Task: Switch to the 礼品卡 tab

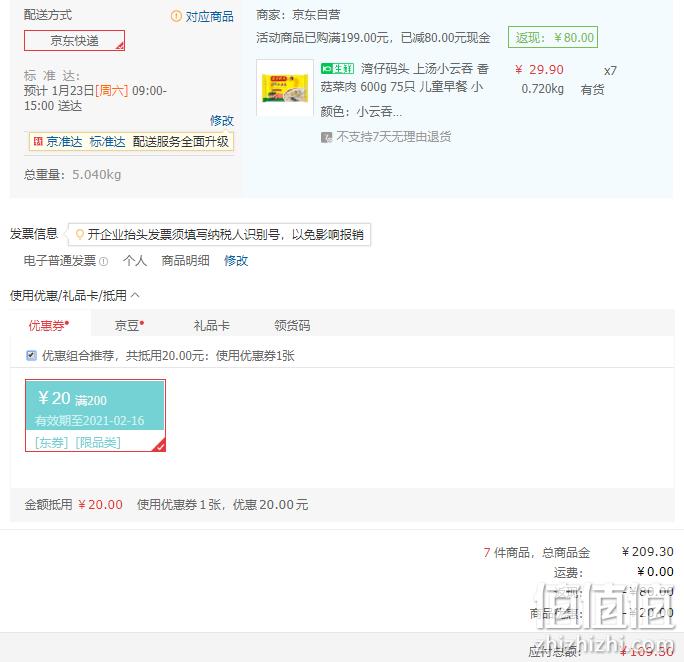Action: click(x=212, y=325)
